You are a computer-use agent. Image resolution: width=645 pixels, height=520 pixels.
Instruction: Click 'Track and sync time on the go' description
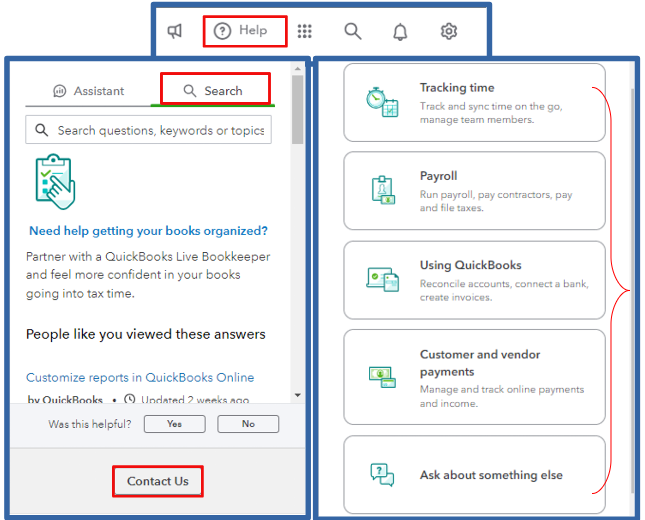point(491,113)
